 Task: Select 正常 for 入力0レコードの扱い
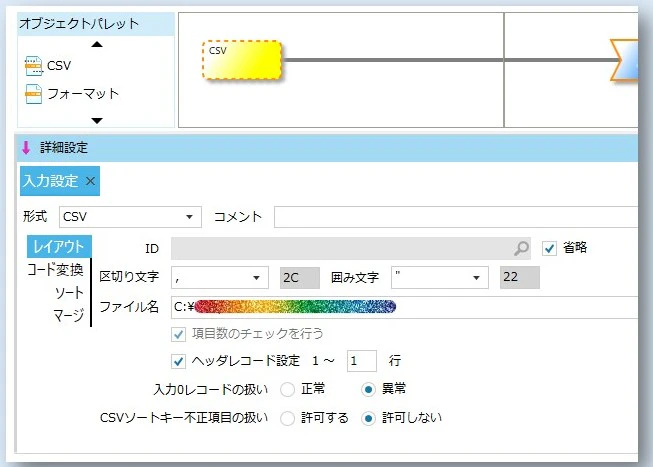click(x=288, y=390)
